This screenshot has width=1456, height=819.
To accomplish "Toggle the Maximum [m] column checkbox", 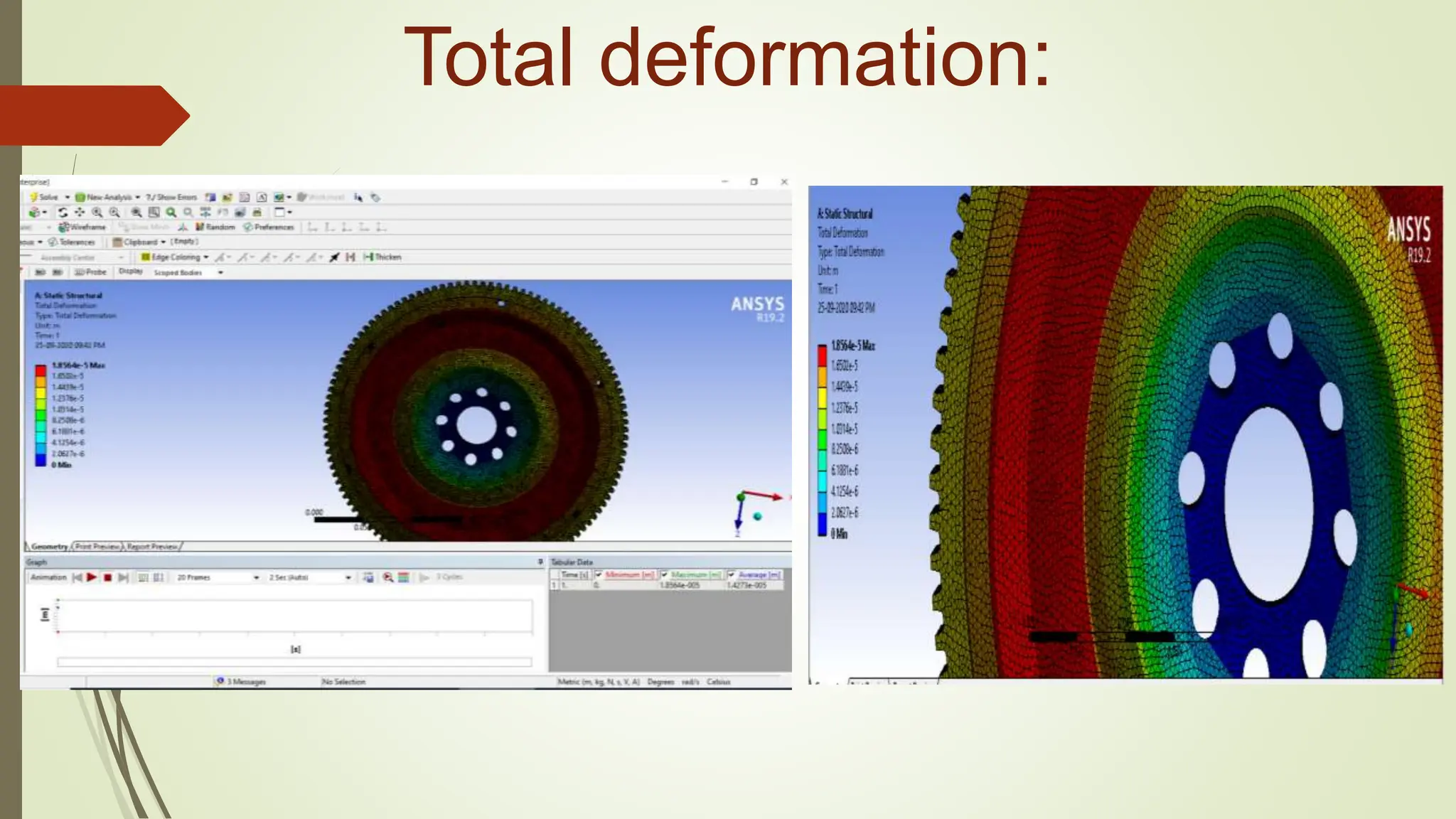I will [664, 574].
